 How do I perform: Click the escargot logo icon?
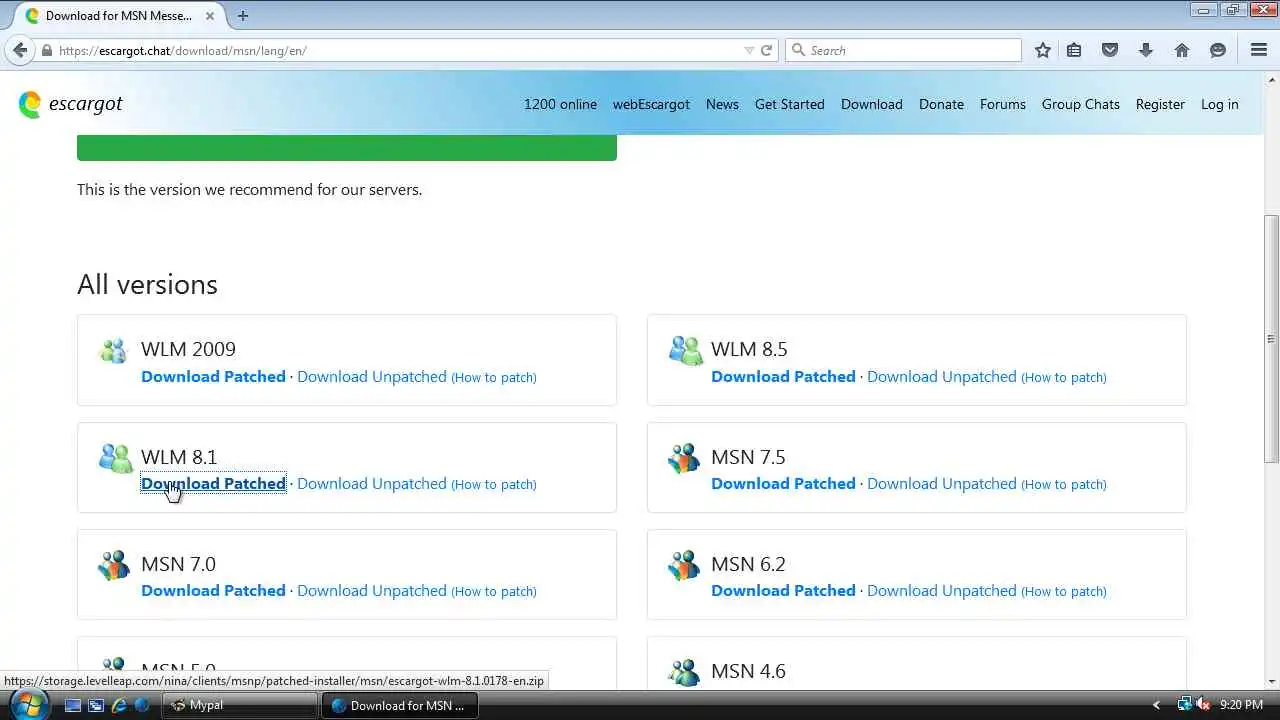coord(30,104)
